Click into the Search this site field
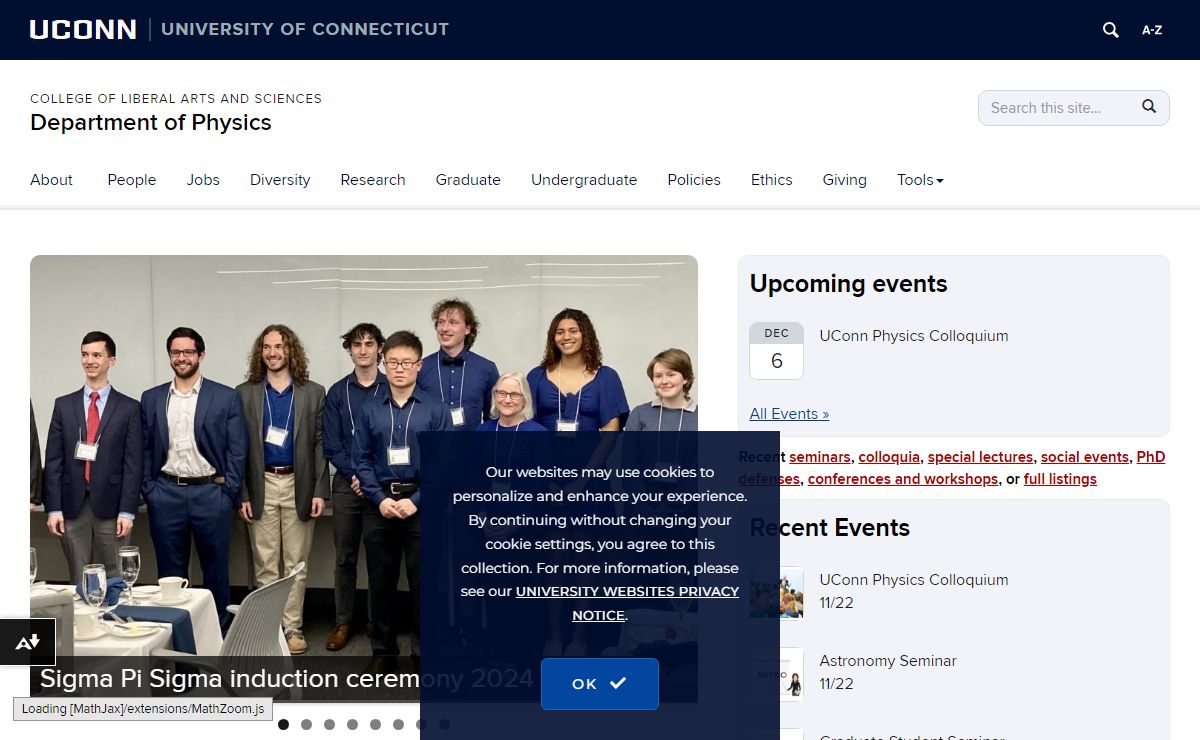This screenshot has width=1200, height=740. point(1060,108)
